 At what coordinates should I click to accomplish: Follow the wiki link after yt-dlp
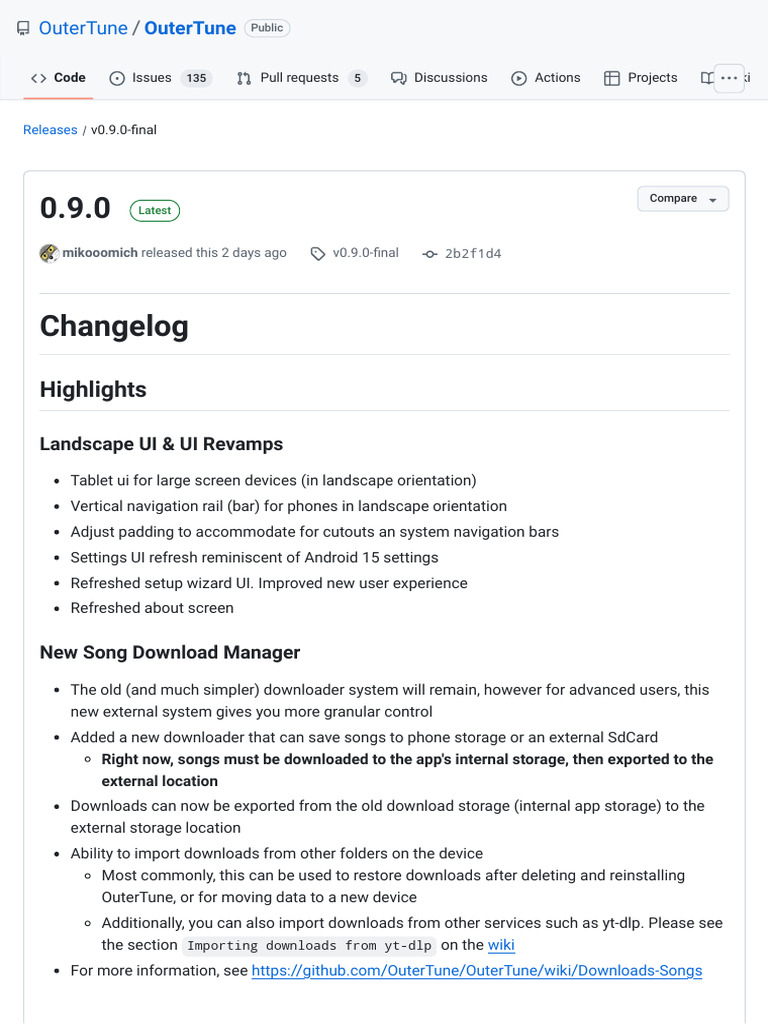(501, 945)
